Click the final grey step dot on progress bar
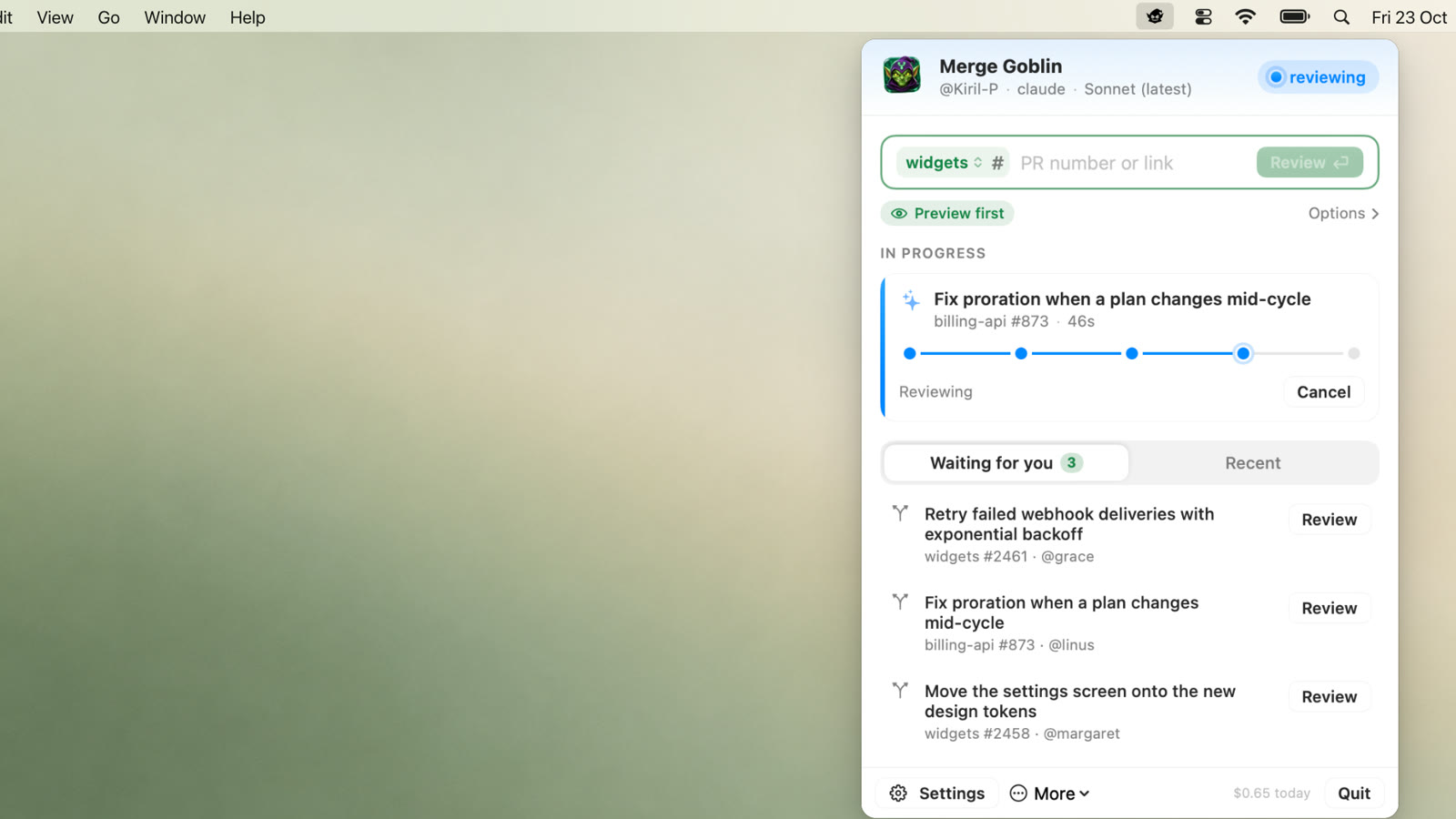This screenshot has height=819, width=1456. 1354,353
